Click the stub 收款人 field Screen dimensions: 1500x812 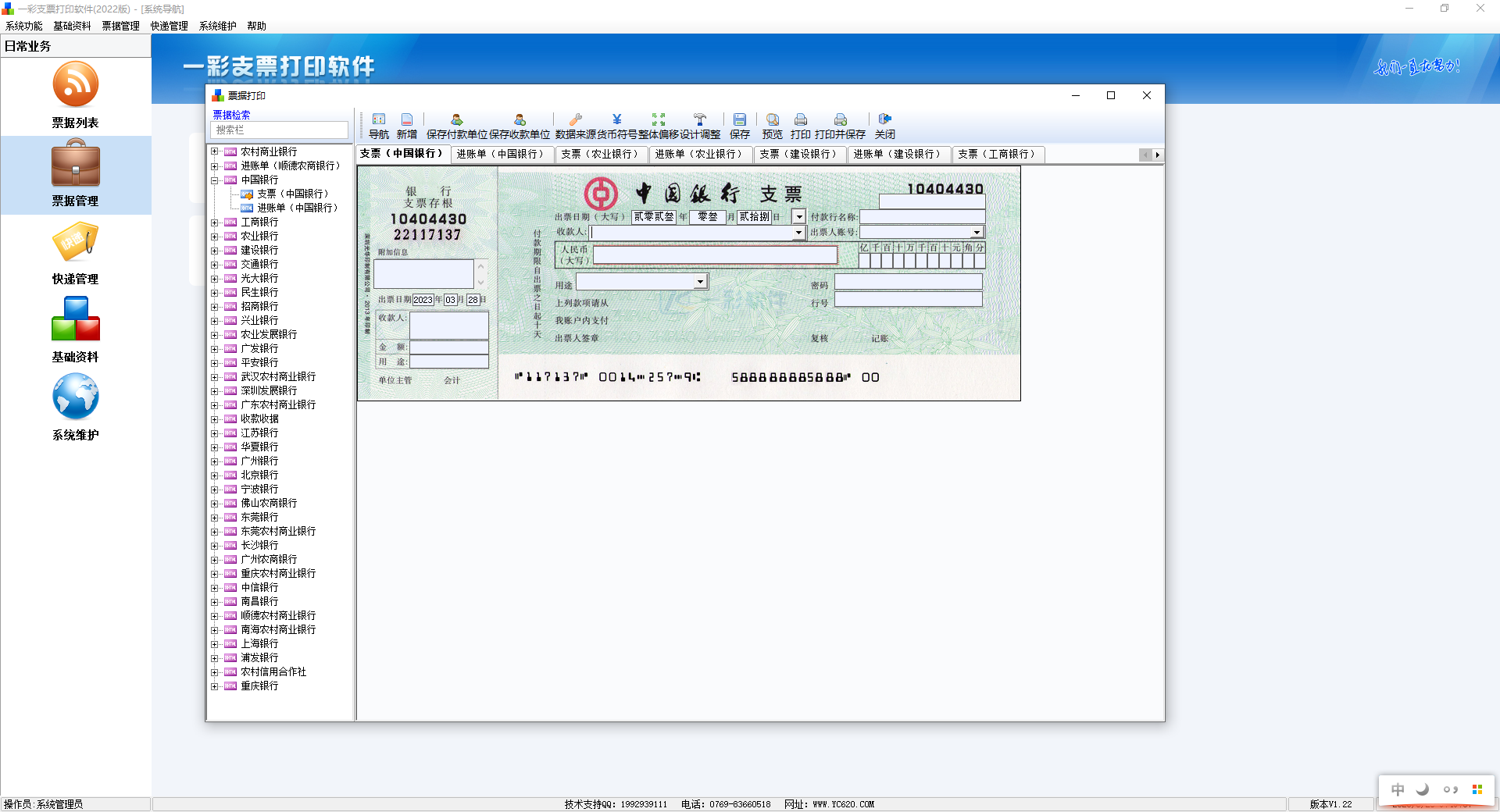(449, 325)
